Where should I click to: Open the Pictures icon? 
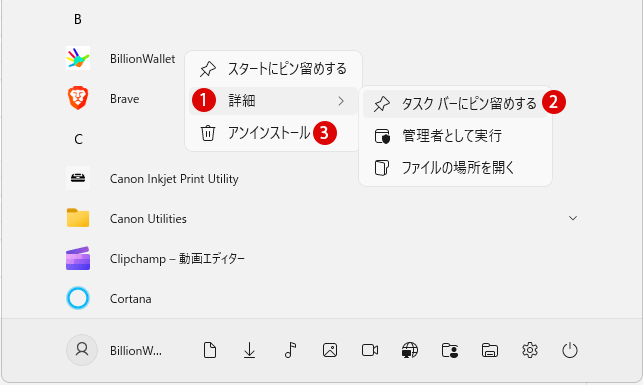(330, 350)
